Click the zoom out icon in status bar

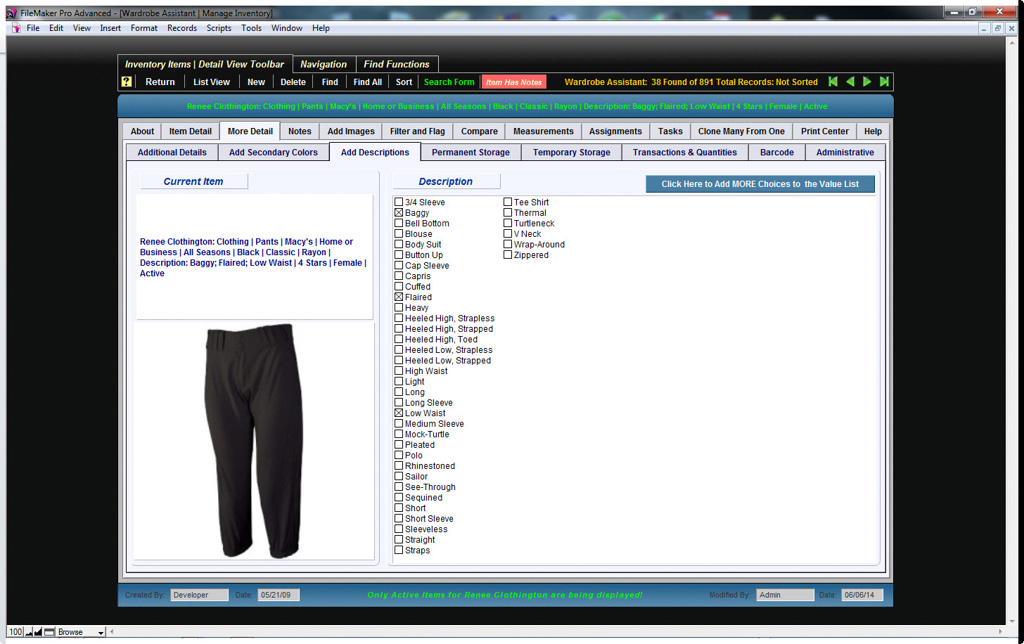(x=29, y=632)
